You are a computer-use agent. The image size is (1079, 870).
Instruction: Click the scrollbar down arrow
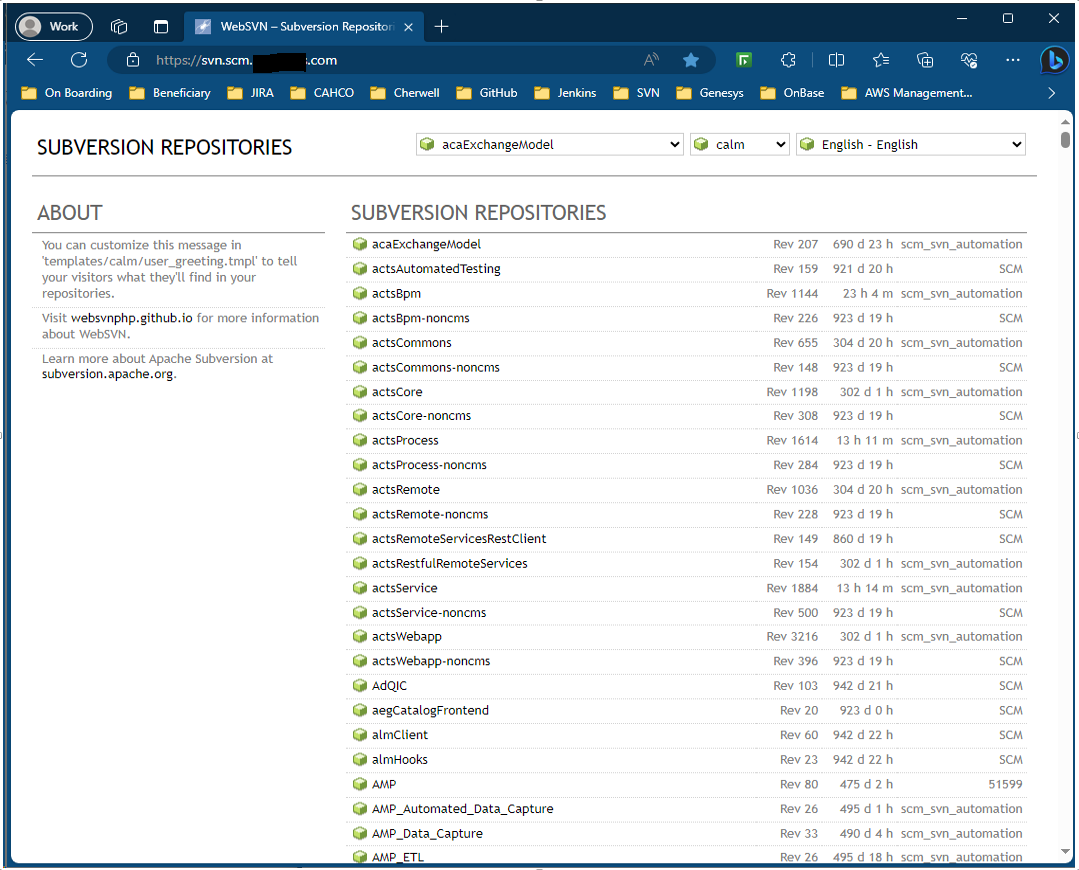click(1065, 851)
